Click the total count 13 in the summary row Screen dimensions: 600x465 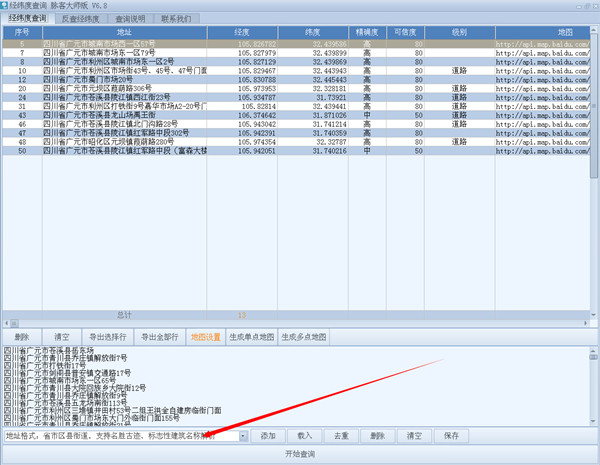coord(242,315)
